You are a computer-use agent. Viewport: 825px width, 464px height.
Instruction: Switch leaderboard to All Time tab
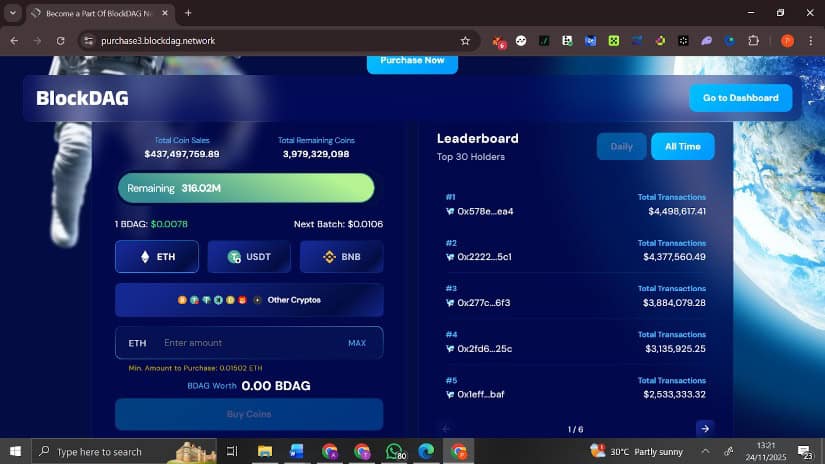click(682, 146)
